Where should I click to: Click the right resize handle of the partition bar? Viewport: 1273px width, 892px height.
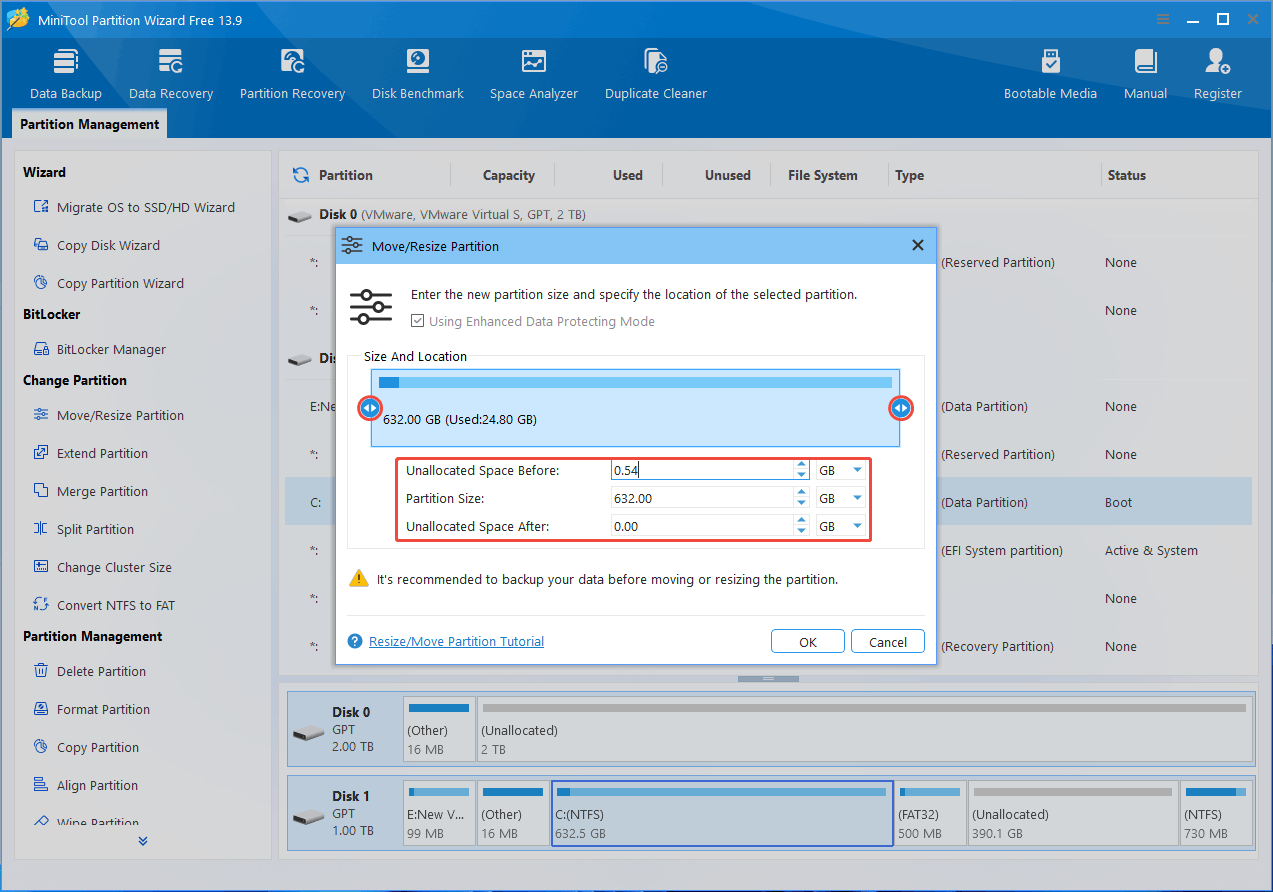coord(901,407)
